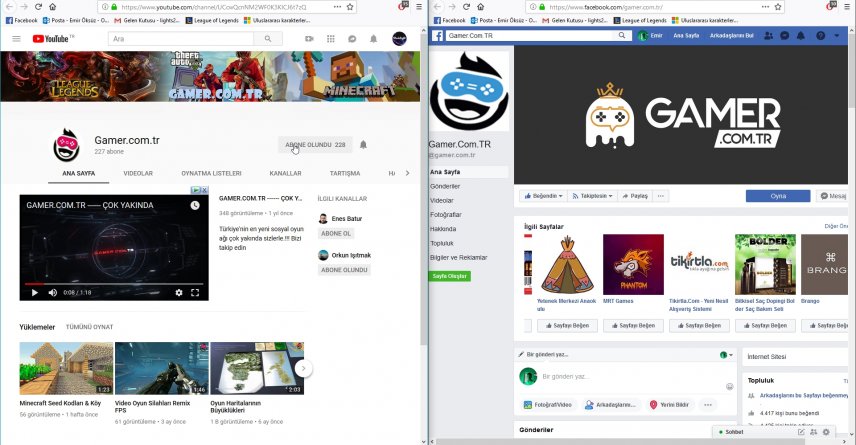Bookmark star in YouTube browser window
This screenshot has width=856, height=445.
[x=350, y=7]
